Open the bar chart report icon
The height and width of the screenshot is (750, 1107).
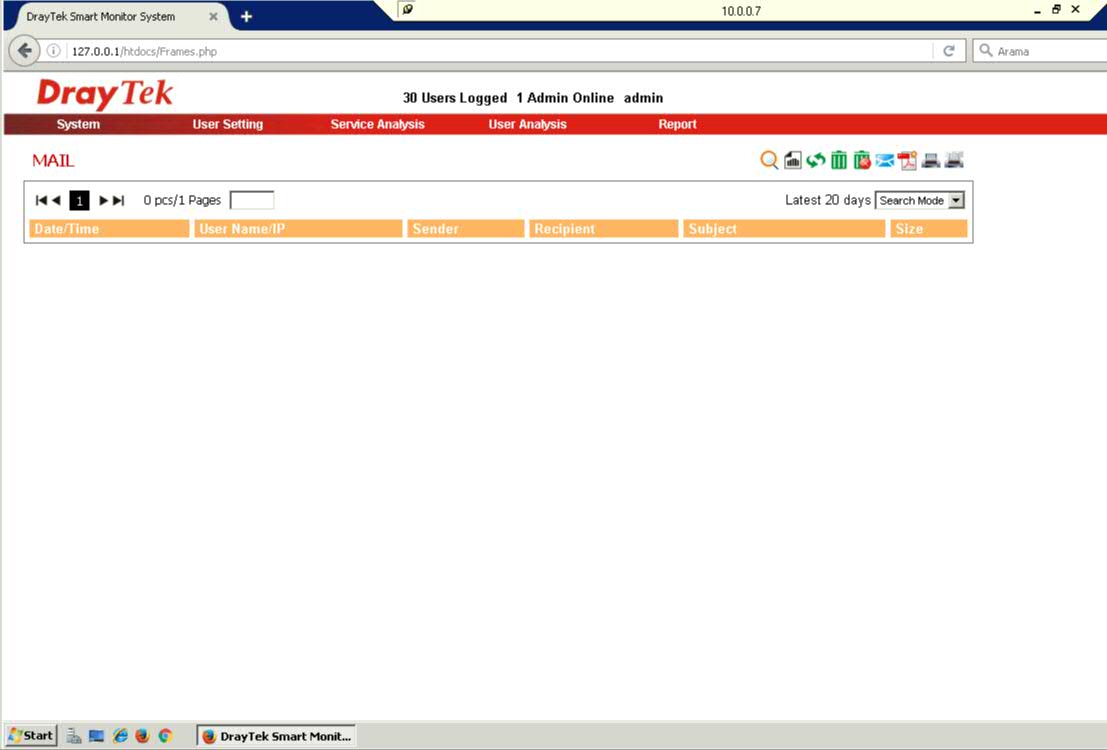[793, 160]
